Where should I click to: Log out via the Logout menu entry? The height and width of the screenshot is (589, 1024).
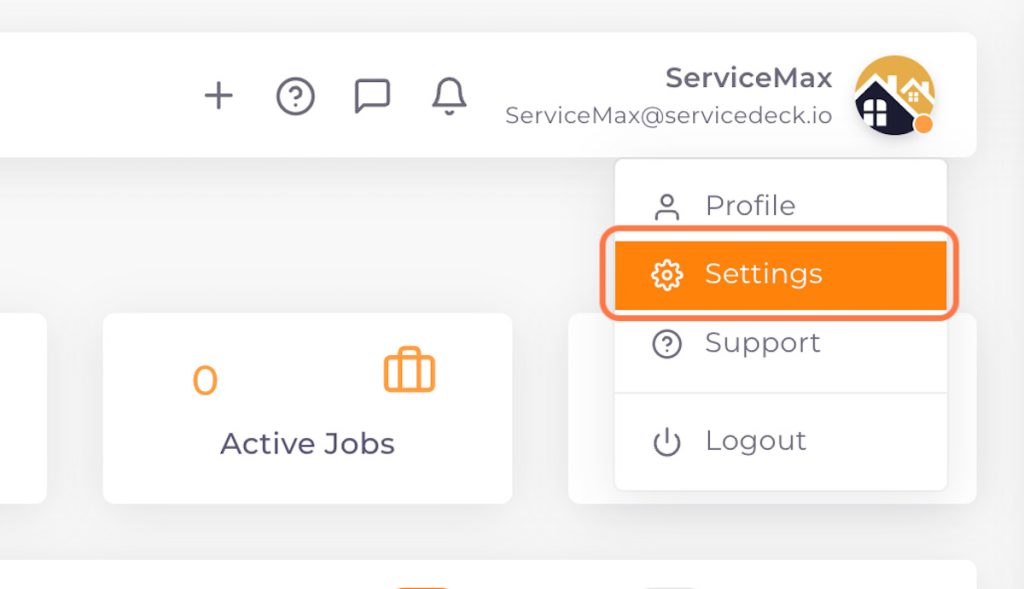(x=754, y=440)
